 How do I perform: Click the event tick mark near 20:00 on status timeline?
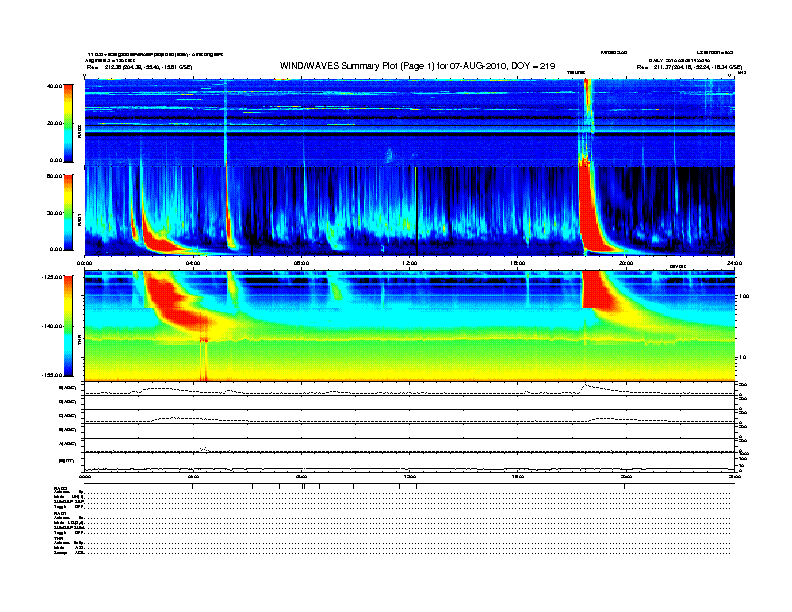click(624, 486)
